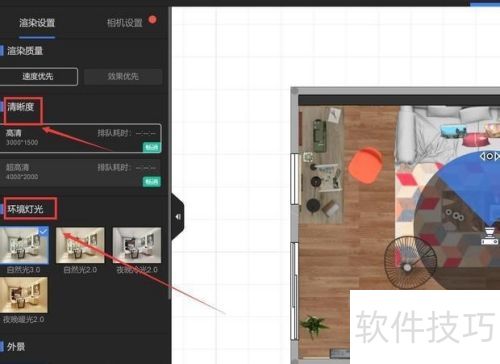Select the round wire chair in the plan
The height and width of the screenshot is (364, 500).
tap(410, 262)
